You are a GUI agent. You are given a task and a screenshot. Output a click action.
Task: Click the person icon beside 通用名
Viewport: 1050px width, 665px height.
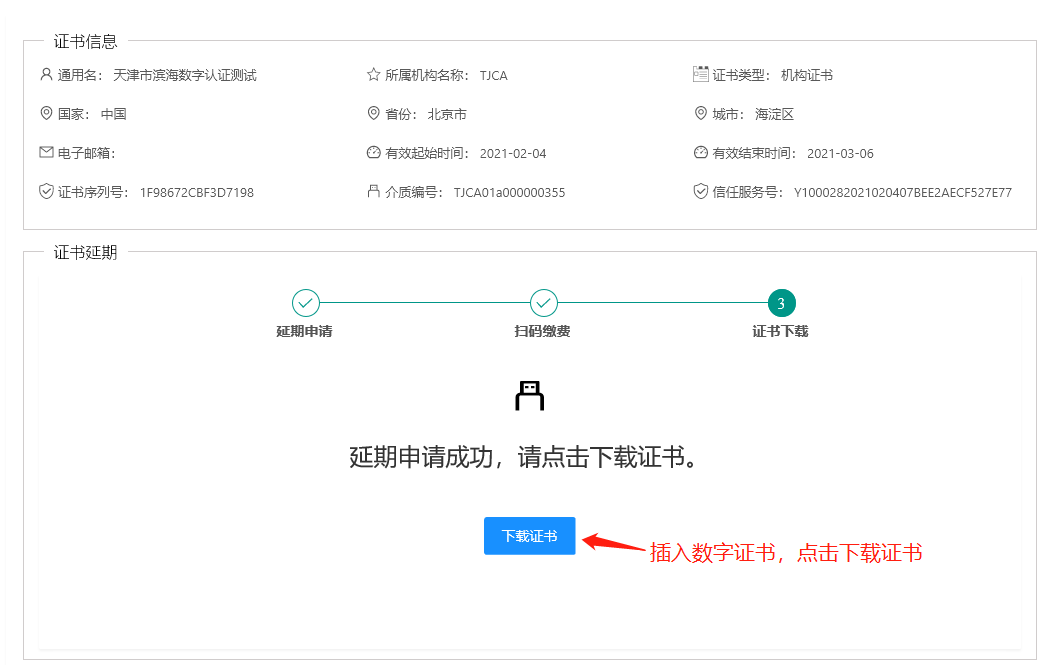[46, 74]
